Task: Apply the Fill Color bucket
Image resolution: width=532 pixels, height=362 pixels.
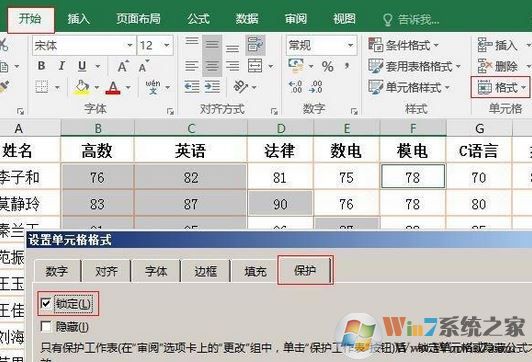Action: [x=81, y=88]
